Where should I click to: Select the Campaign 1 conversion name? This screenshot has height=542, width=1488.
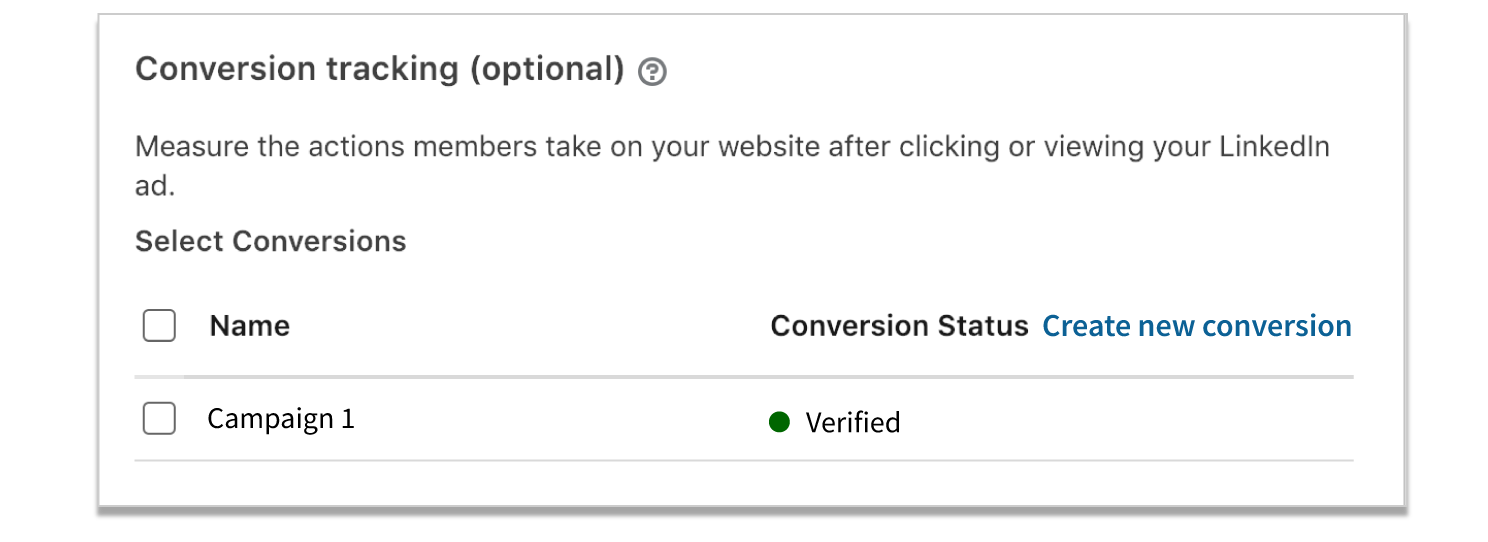point(281,418)
